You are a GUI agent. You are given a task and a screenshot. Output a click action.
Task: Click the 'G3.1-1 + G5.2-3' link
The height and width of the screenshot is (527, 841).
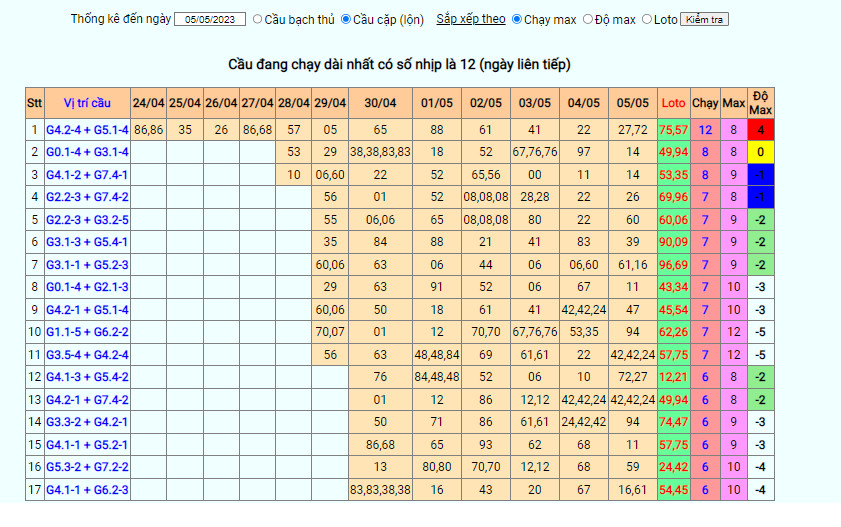88,264
